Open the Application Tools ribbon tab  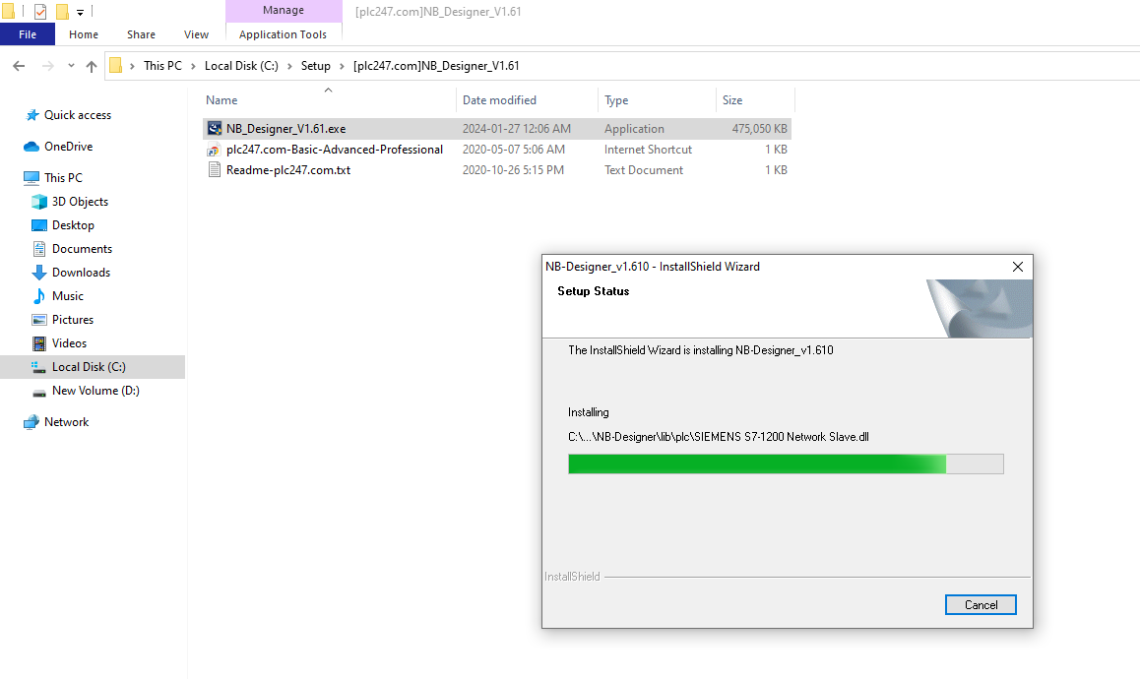click(x=283, y=34)
